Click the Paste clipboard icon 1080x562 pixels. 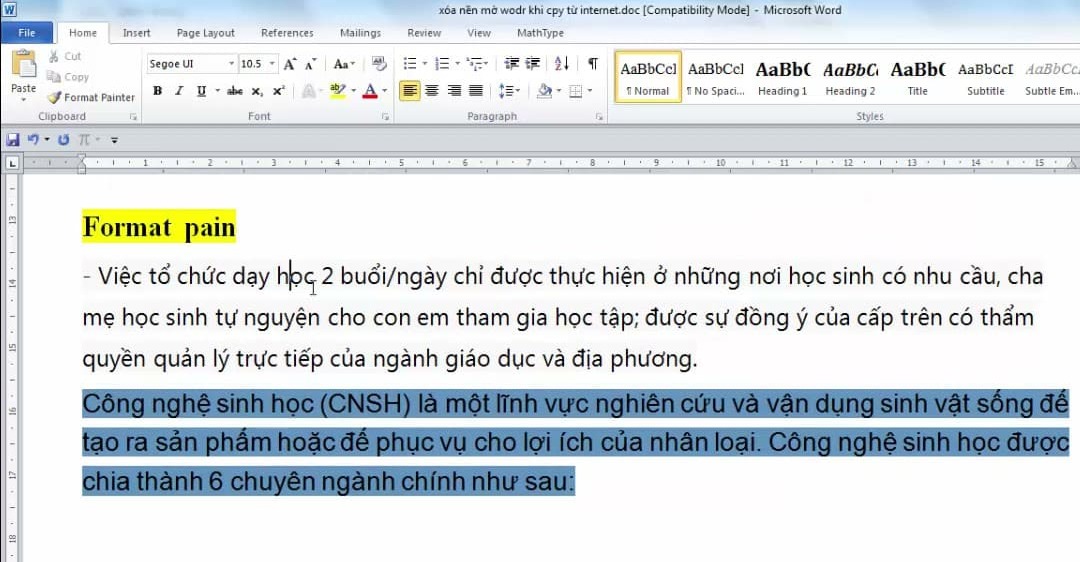tap(23, 65)
